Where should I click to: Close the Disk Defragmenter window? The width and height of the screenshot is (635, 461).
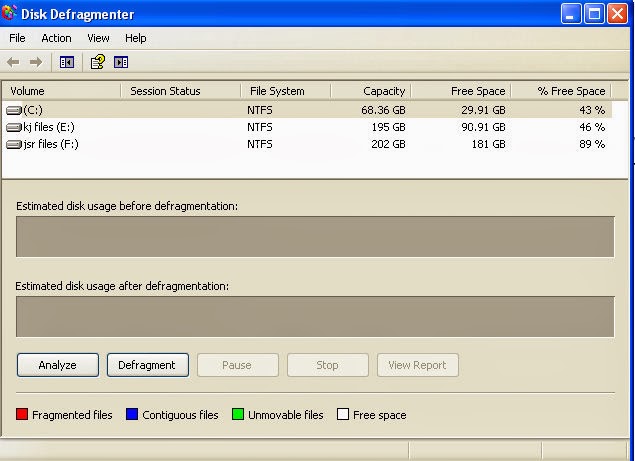tap(617, 13)
